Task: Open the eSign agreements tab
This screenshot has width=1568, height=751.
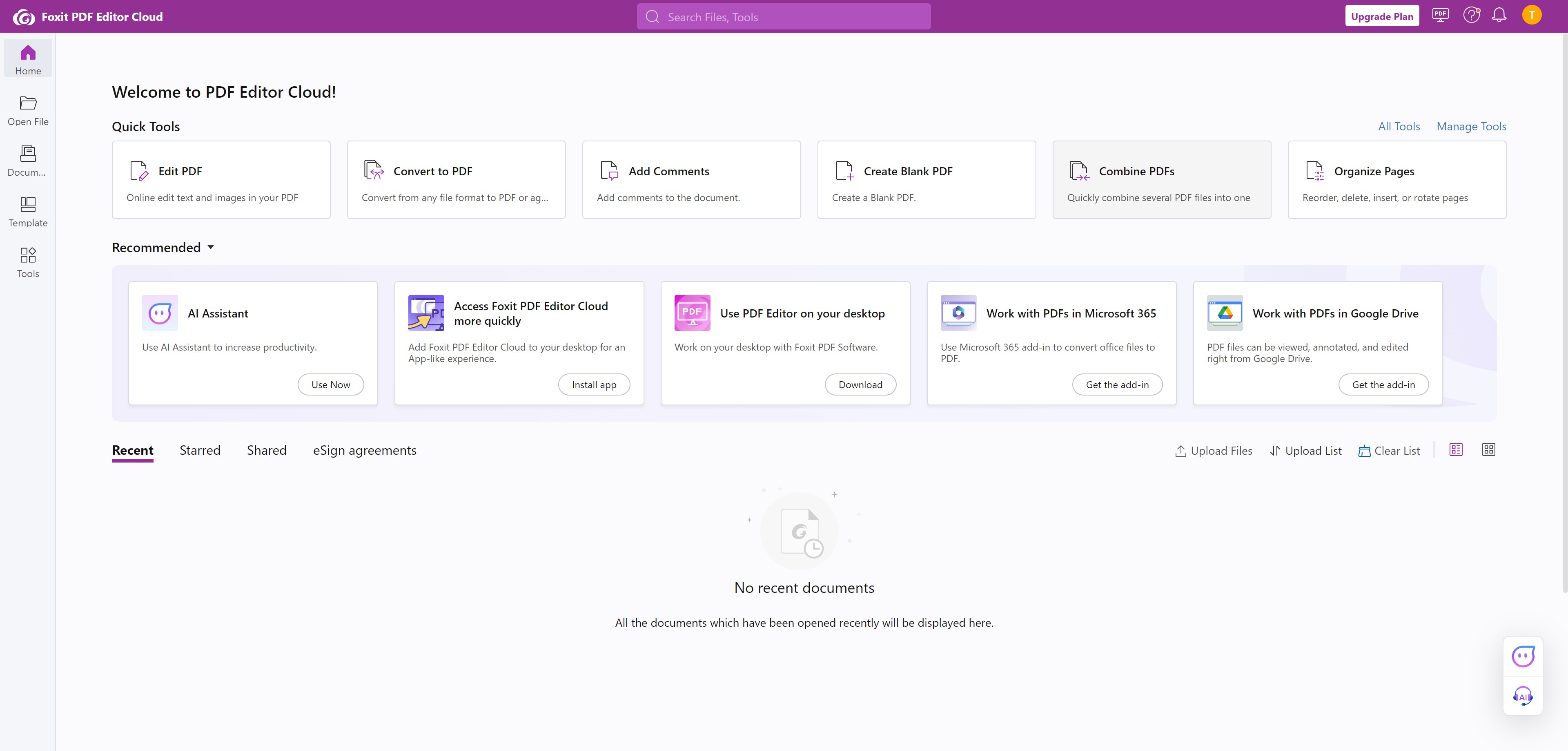Action: point(364,450)
